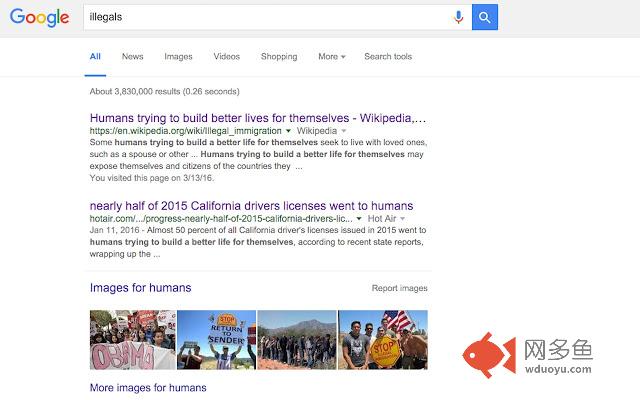Open Search tools options
Image resolution: width=640 pixels, height=400 pixels.
pos(388,57)
